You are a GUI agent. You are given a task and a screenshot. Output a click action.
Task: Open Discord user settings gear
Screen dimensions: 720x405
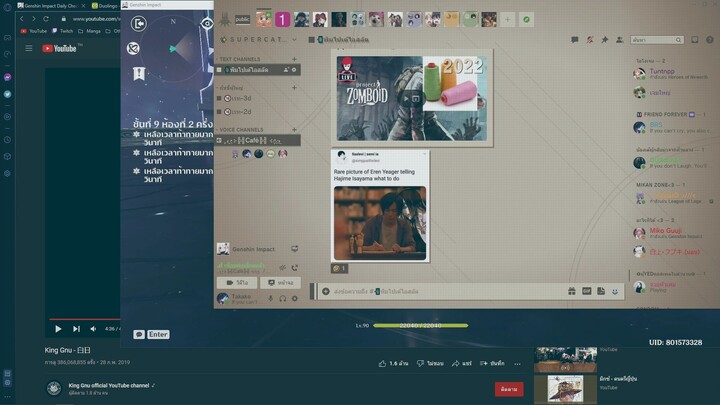pyautogui.click(x=295, y=298)
